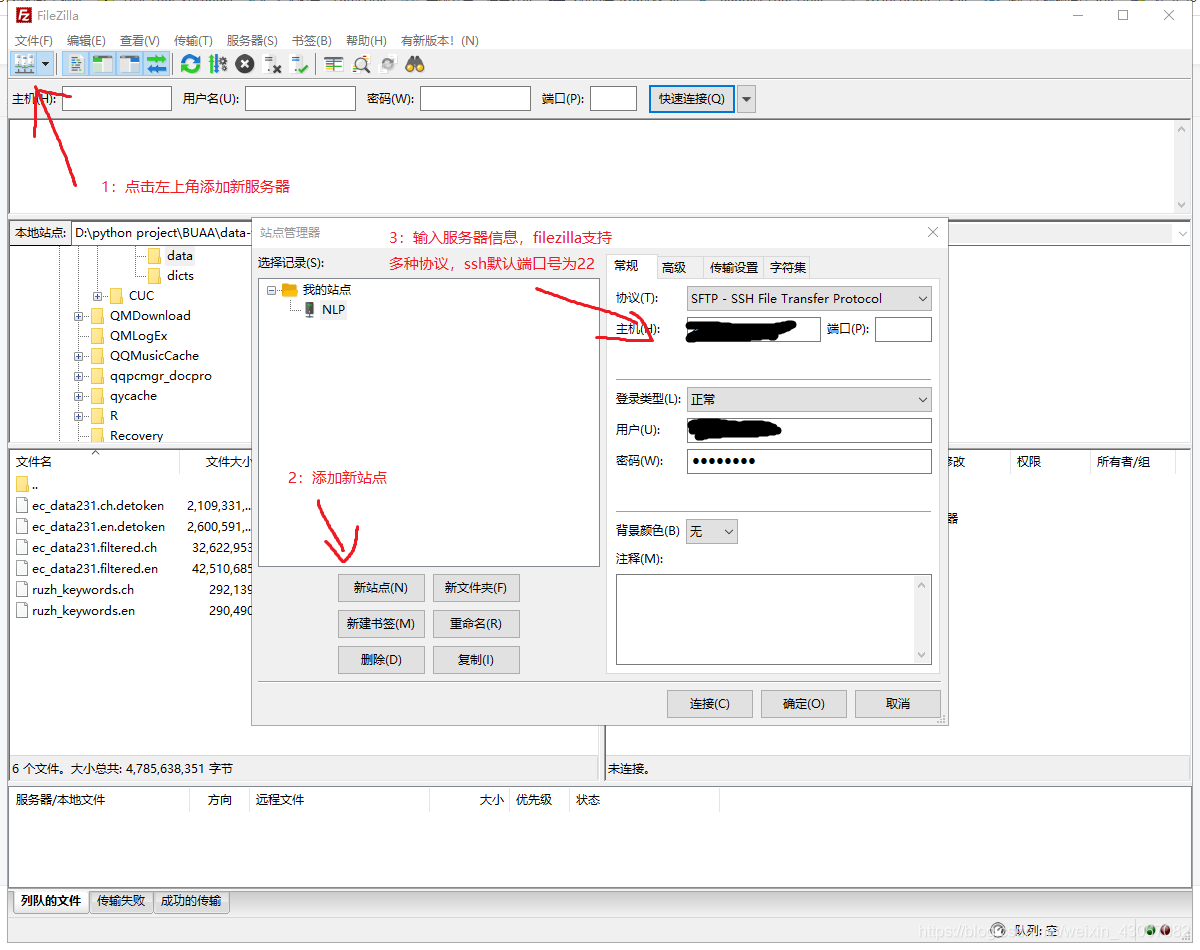Open the 协议 SFTP protocol dropdown

pyautogui.click(x=809, y=298)
